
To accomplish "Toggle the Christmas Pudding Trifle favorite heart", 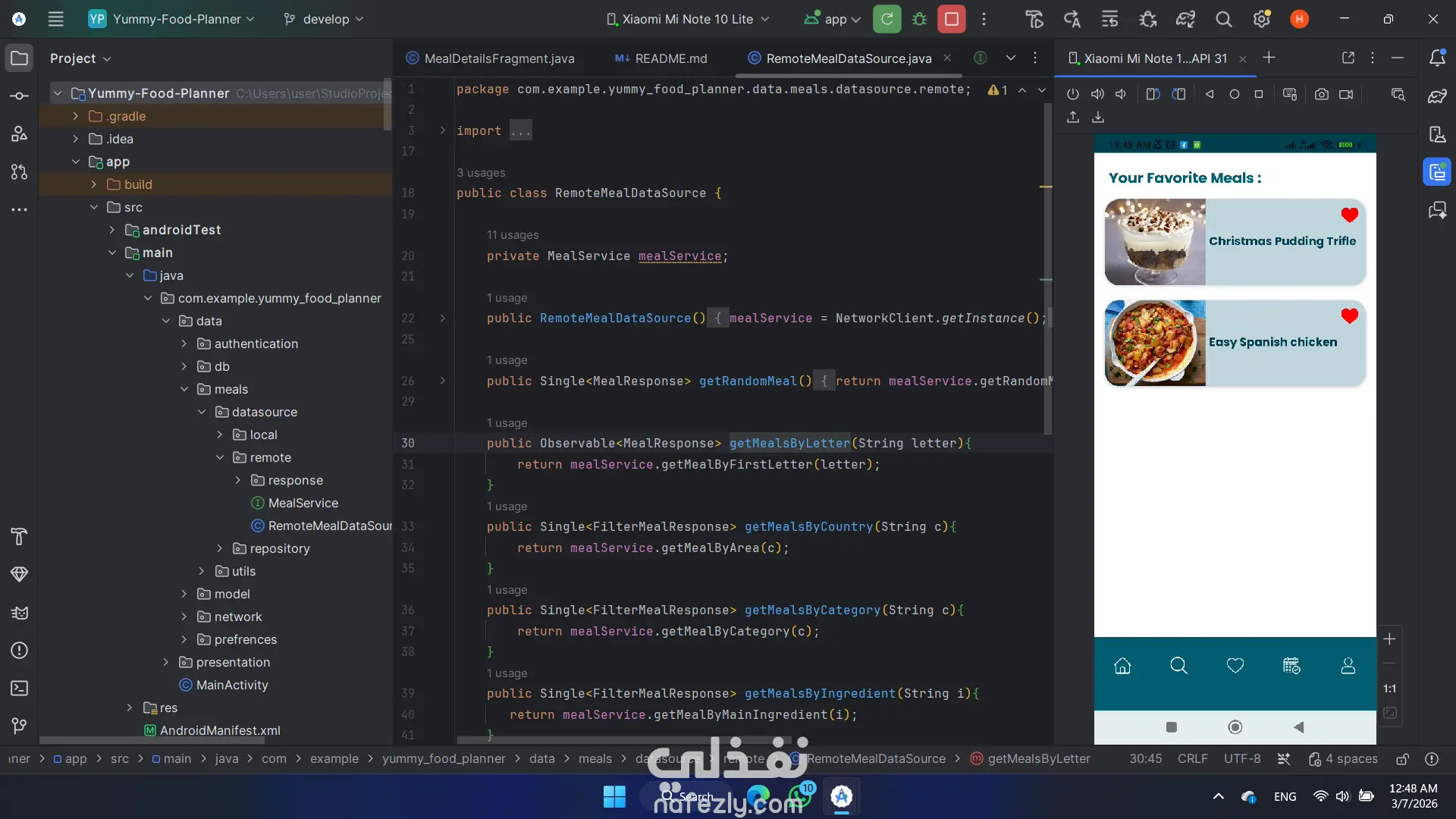I will point(1349,215).
